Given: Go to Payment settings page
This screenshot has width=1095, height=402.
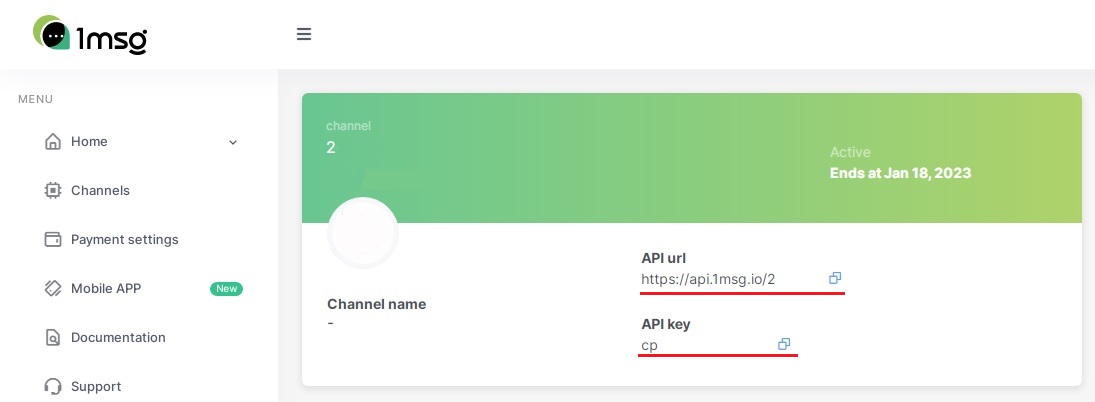Looking at the screenshot, I should [x=124, y=240].
